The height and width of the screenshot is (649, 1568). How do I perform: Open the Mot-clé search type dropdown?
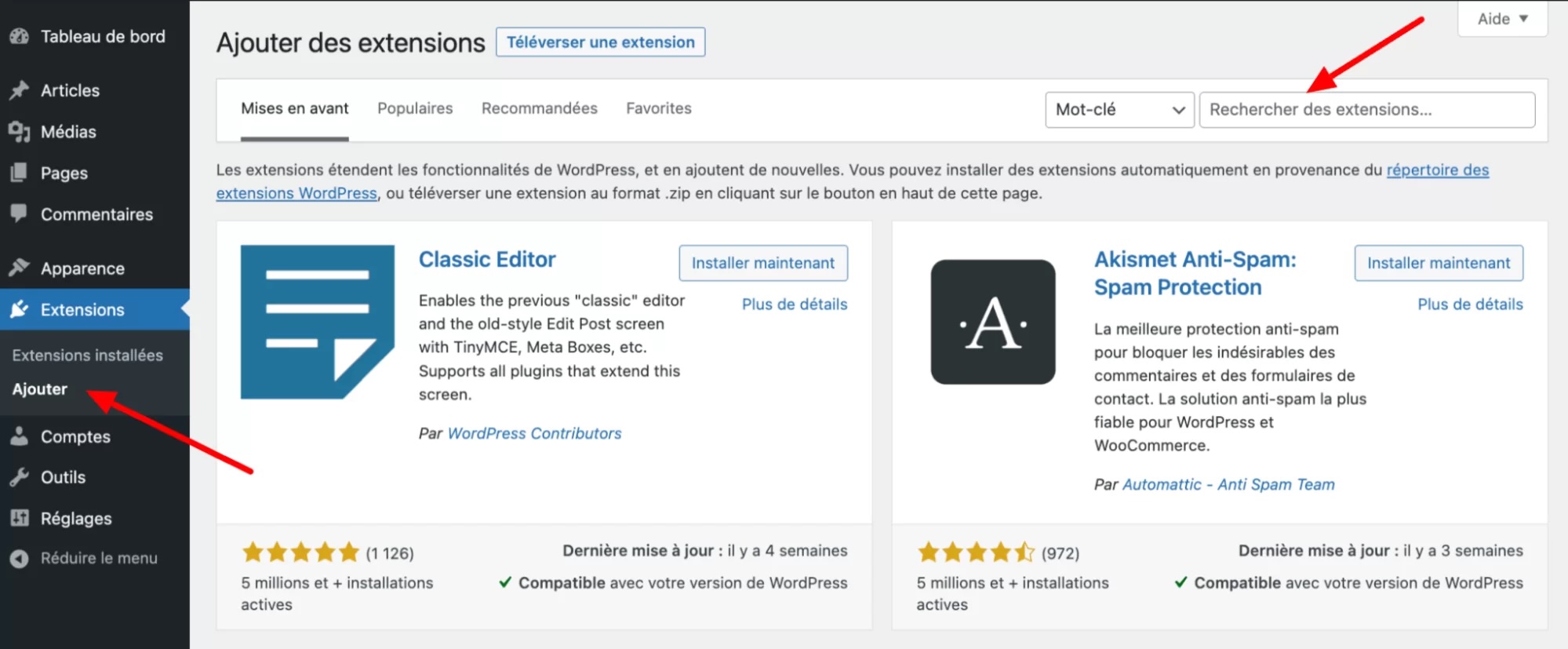pos(1119,110)
